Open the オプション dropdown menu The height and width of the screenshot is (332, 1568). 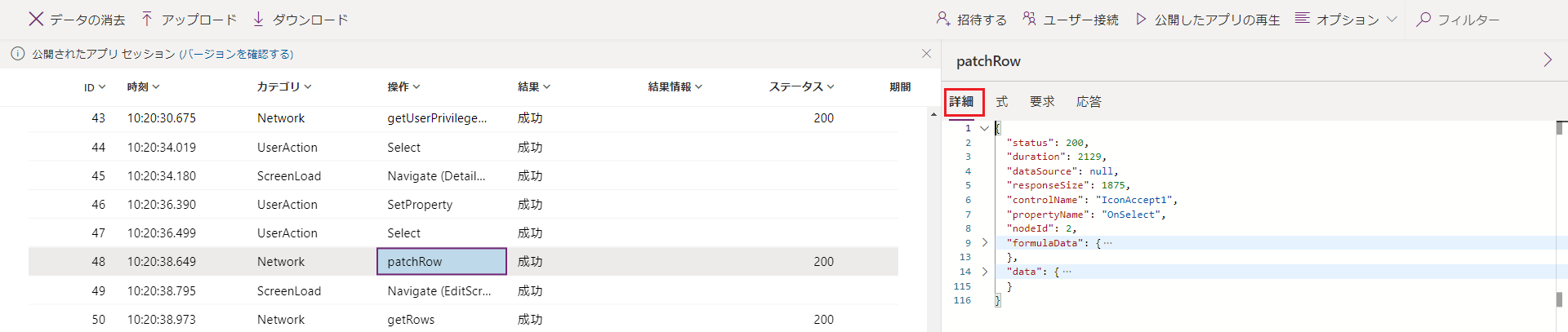[x=1347, y=19]
